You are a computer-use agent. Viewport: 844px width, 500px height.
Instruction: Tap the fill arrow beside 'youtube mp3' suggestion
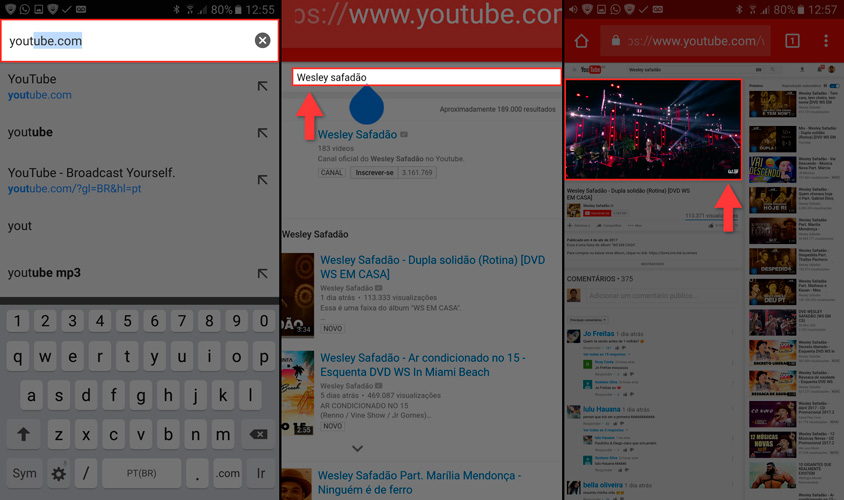[262, 273]
